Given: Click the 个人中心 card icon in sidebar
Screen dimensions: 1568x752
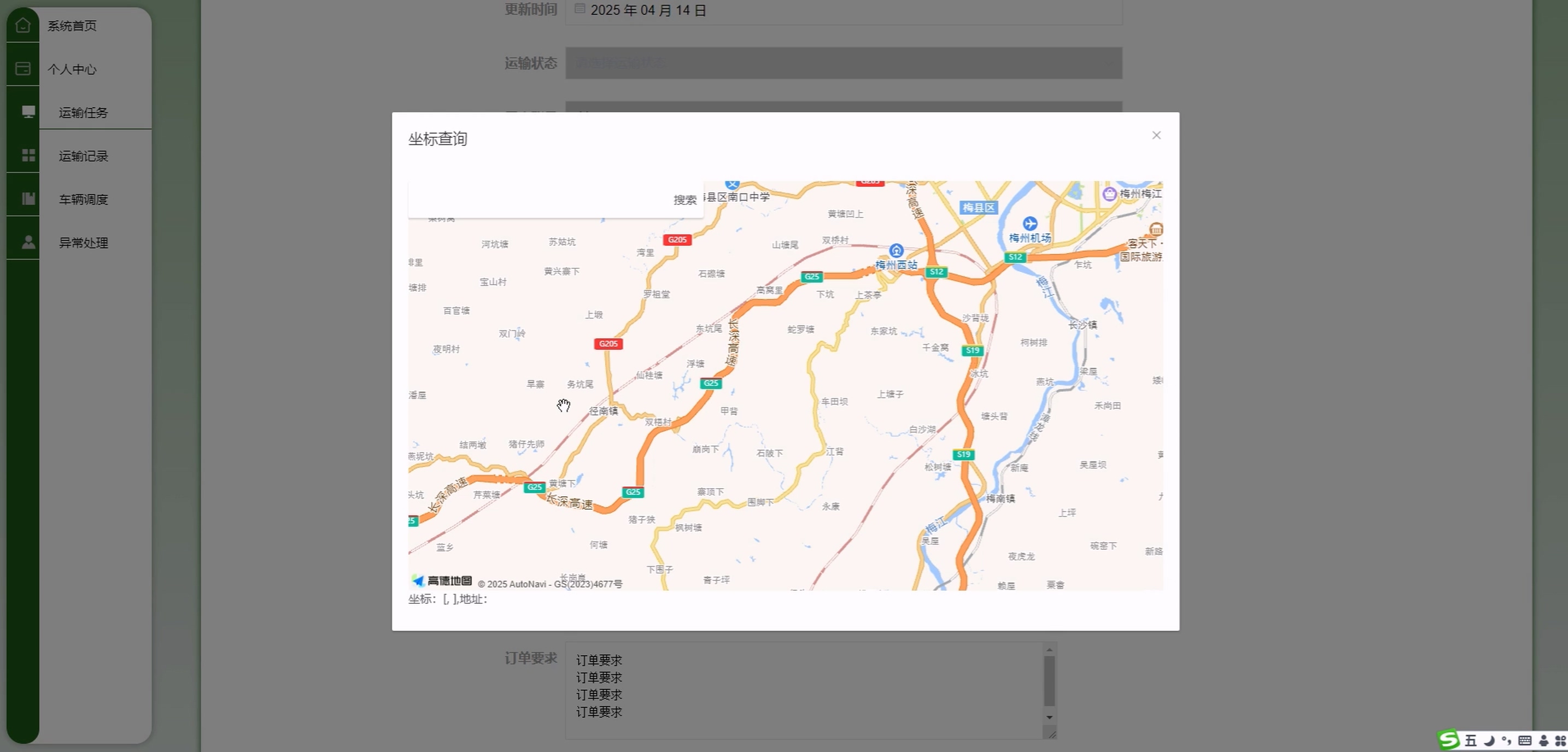Looking at the screenshot, I should 22,69.
